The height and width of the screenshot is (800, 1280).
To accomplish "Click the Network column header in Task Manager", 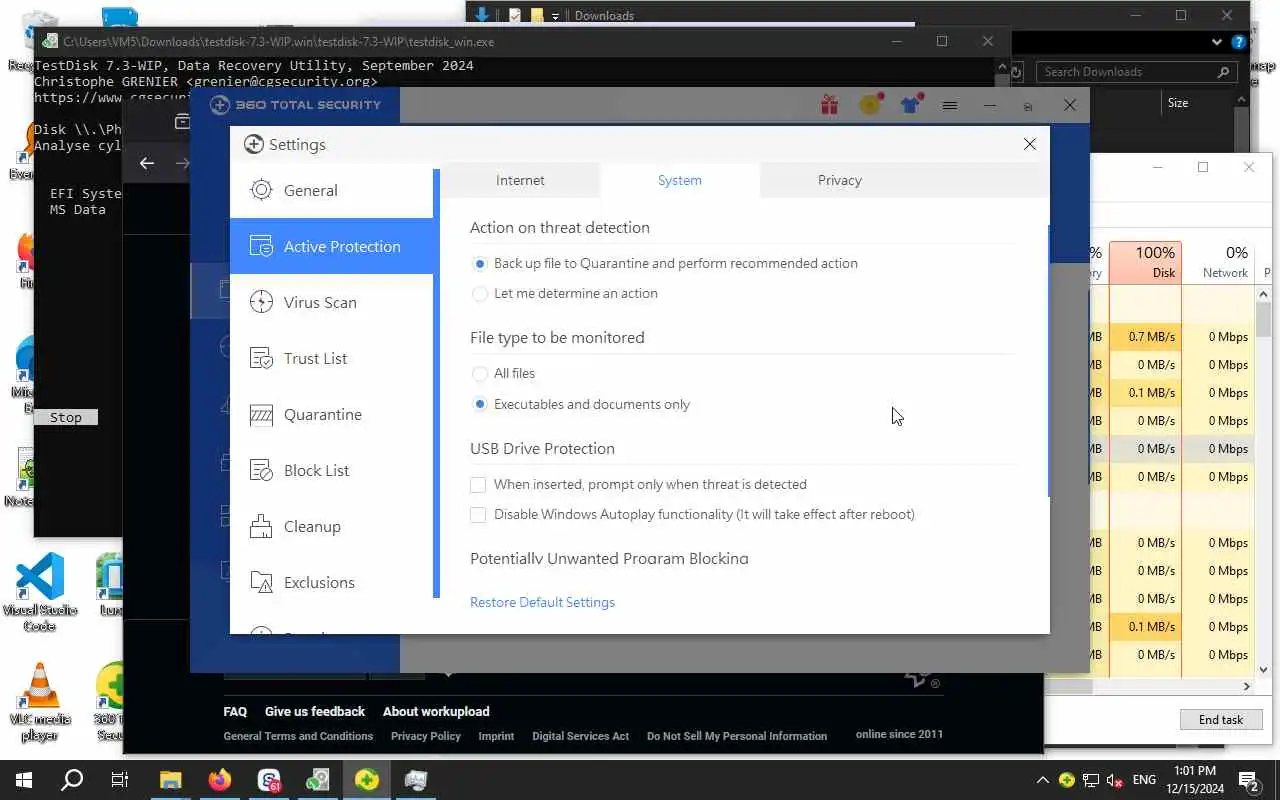I will 1218,262.
